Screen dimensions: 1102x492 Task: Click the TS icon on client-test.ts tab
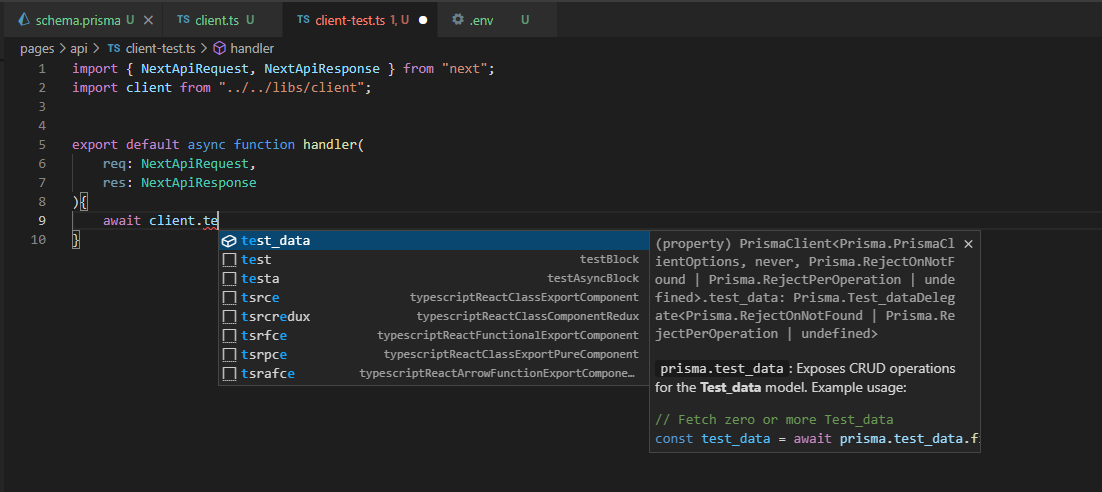point(303,20)
